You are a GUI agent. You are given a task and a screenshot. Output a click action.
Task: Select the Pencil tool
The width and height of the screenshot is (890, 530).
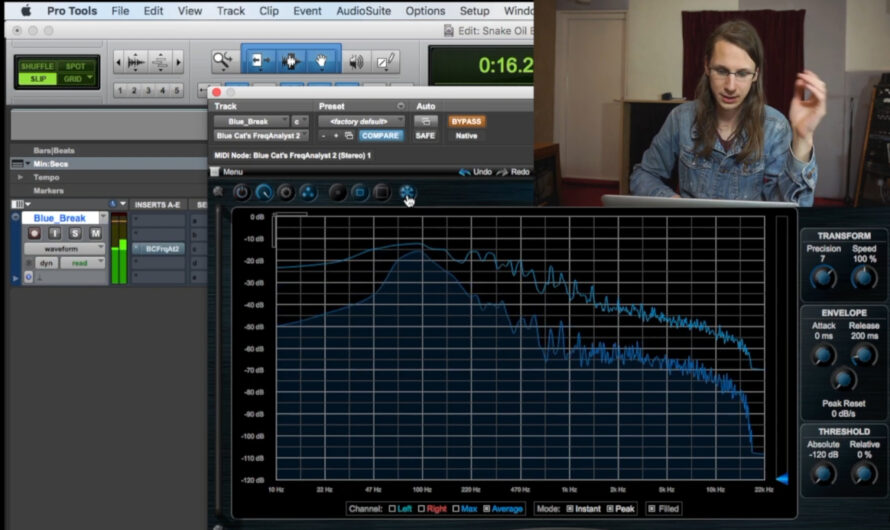[385, 61]
